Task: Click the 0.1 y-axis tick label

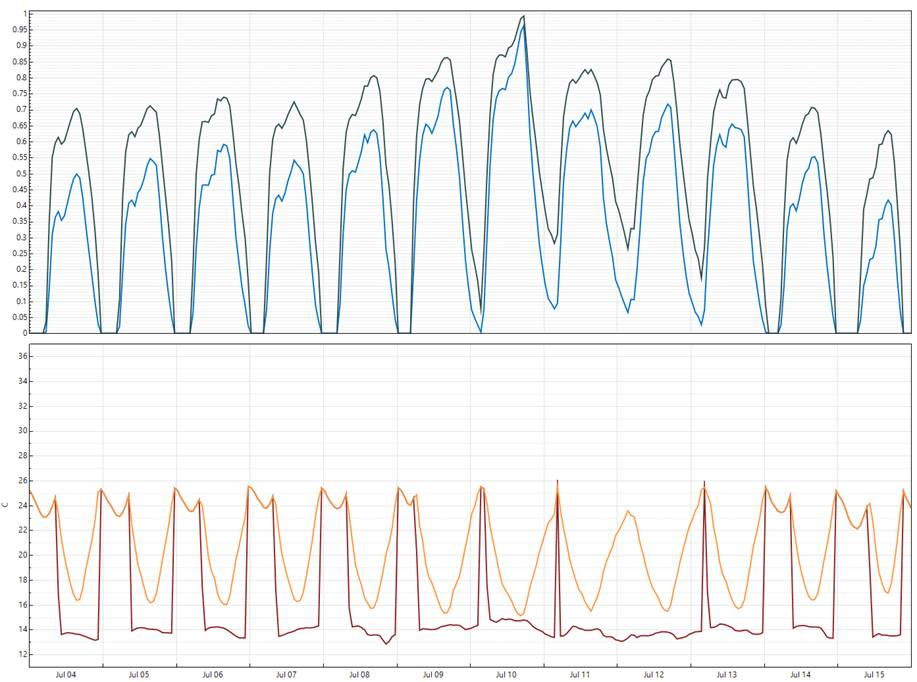Action: tap(22, 301)
